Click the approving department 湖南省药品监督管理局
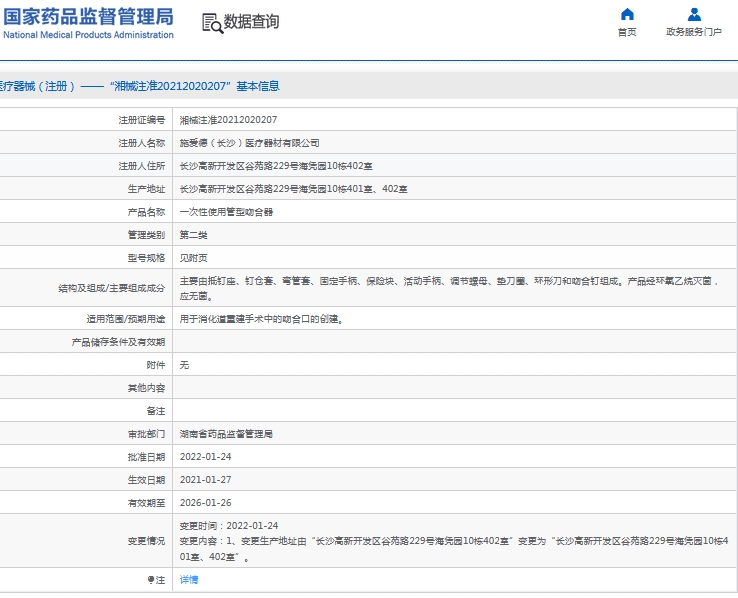Image resolution: width=738 pixels, height=598 pixels. 226,434
